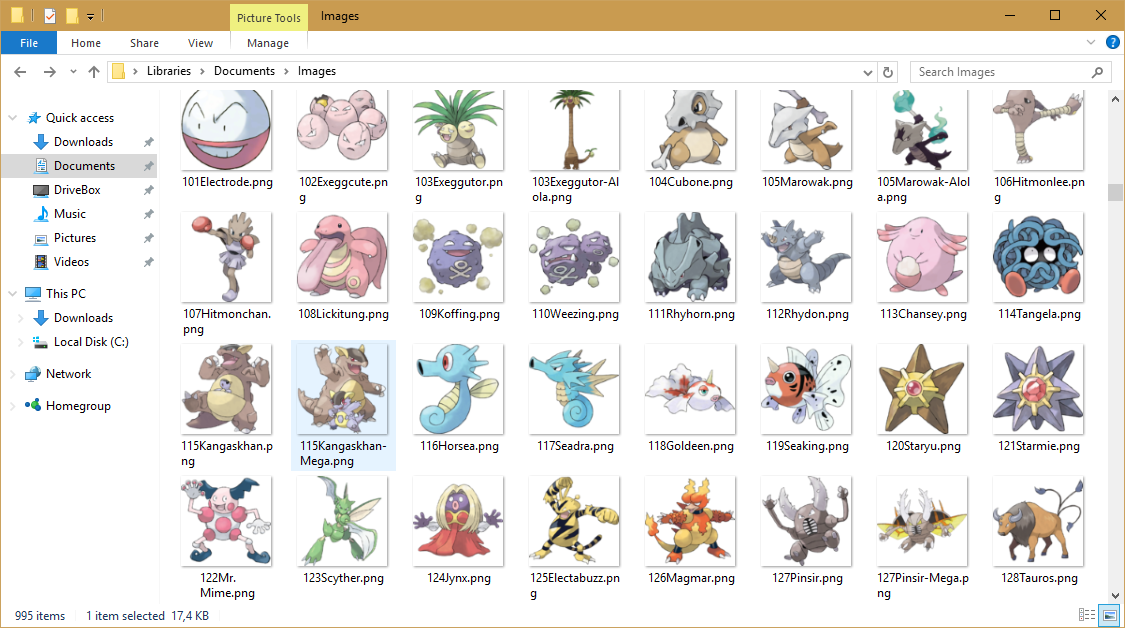The height and width of the screenshot is (628, 1125).
Task: Select the Picture Tools contextual tab
Action: [x=268, y=18]
